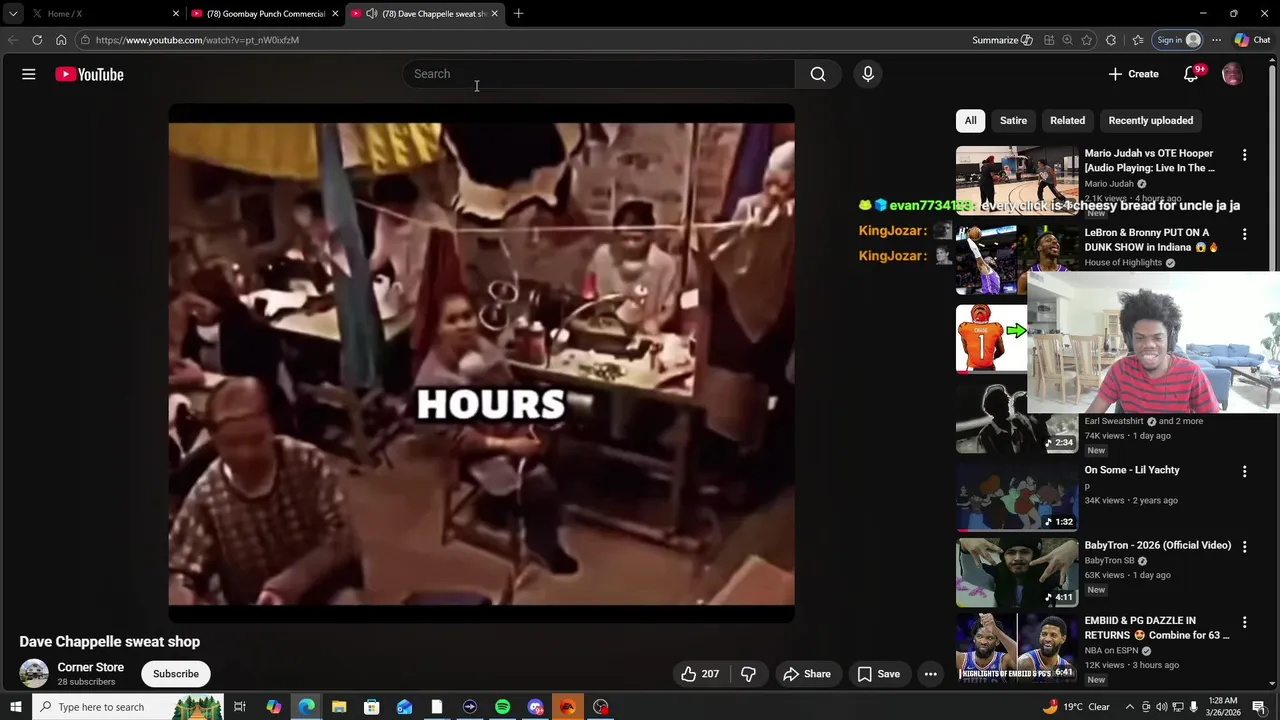This screenshot has height=720, width=1280.
Task: Open browser extensions puzzle icon
Action: pos(1111,40)
